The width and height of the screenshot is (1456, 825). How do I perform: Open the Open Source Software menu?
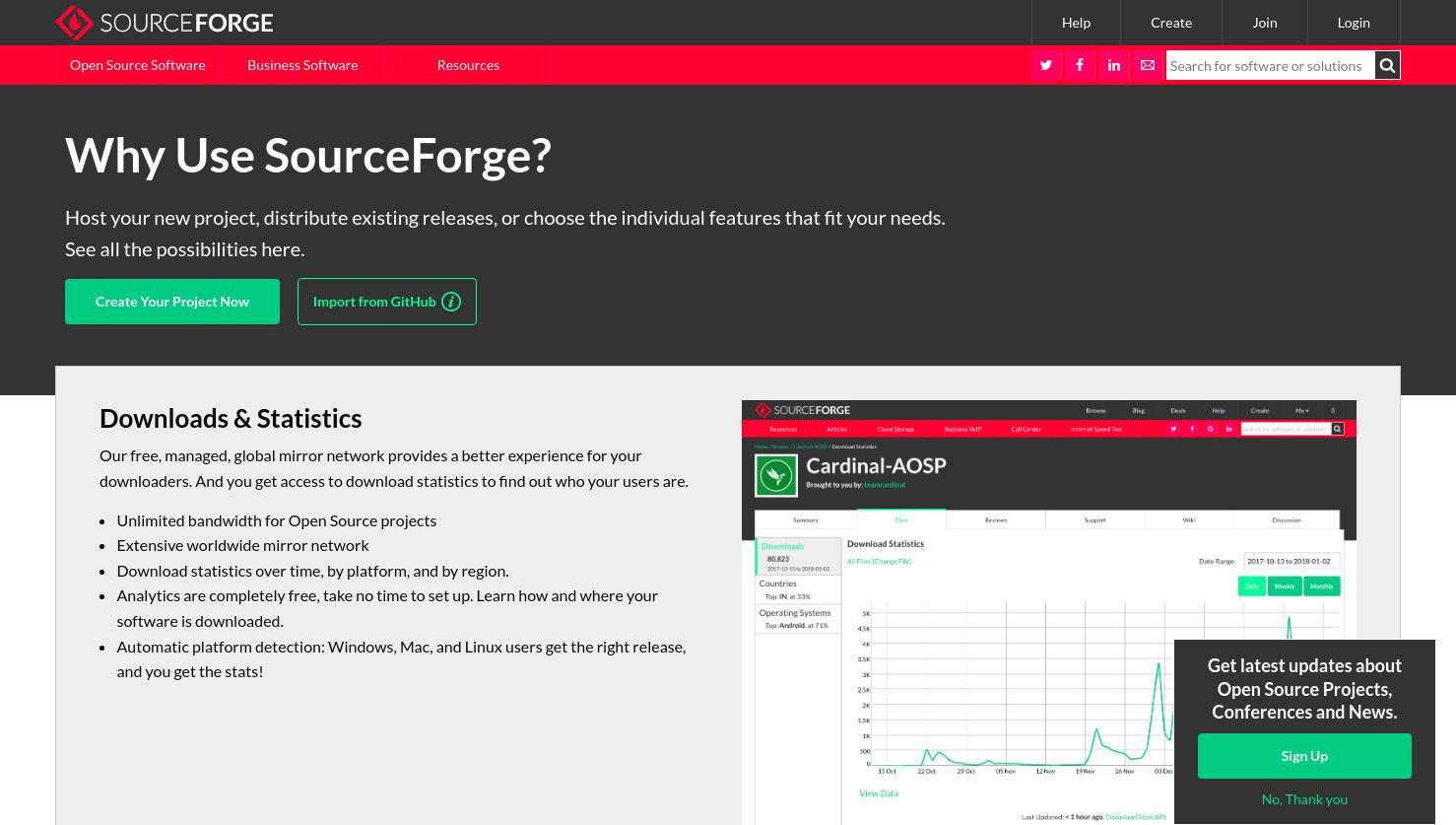[x=138, y=65]
